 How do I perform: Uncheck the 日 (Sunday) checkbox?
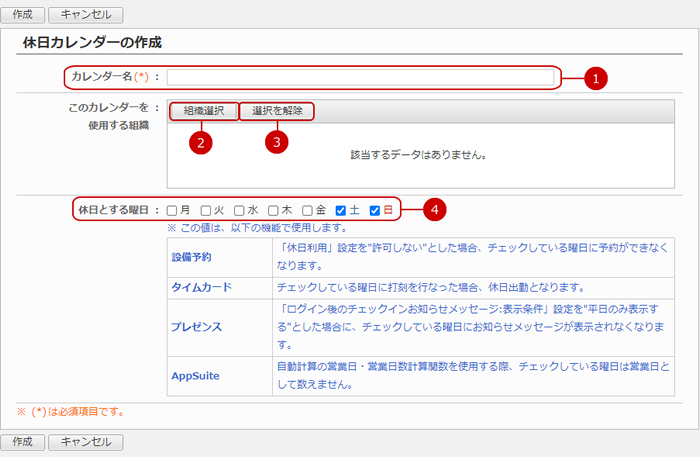click(375, 210)
